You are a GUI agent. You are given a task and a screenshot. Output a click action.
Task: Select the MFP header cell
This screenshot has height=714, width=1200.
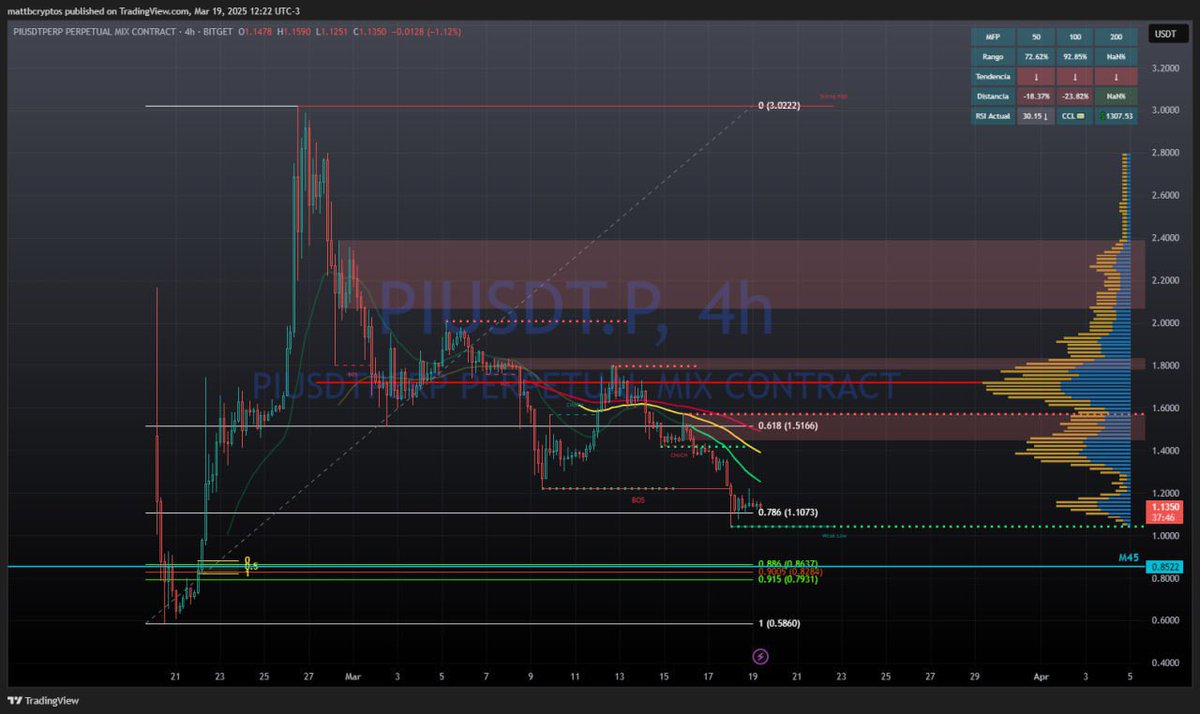click(994, 35)
